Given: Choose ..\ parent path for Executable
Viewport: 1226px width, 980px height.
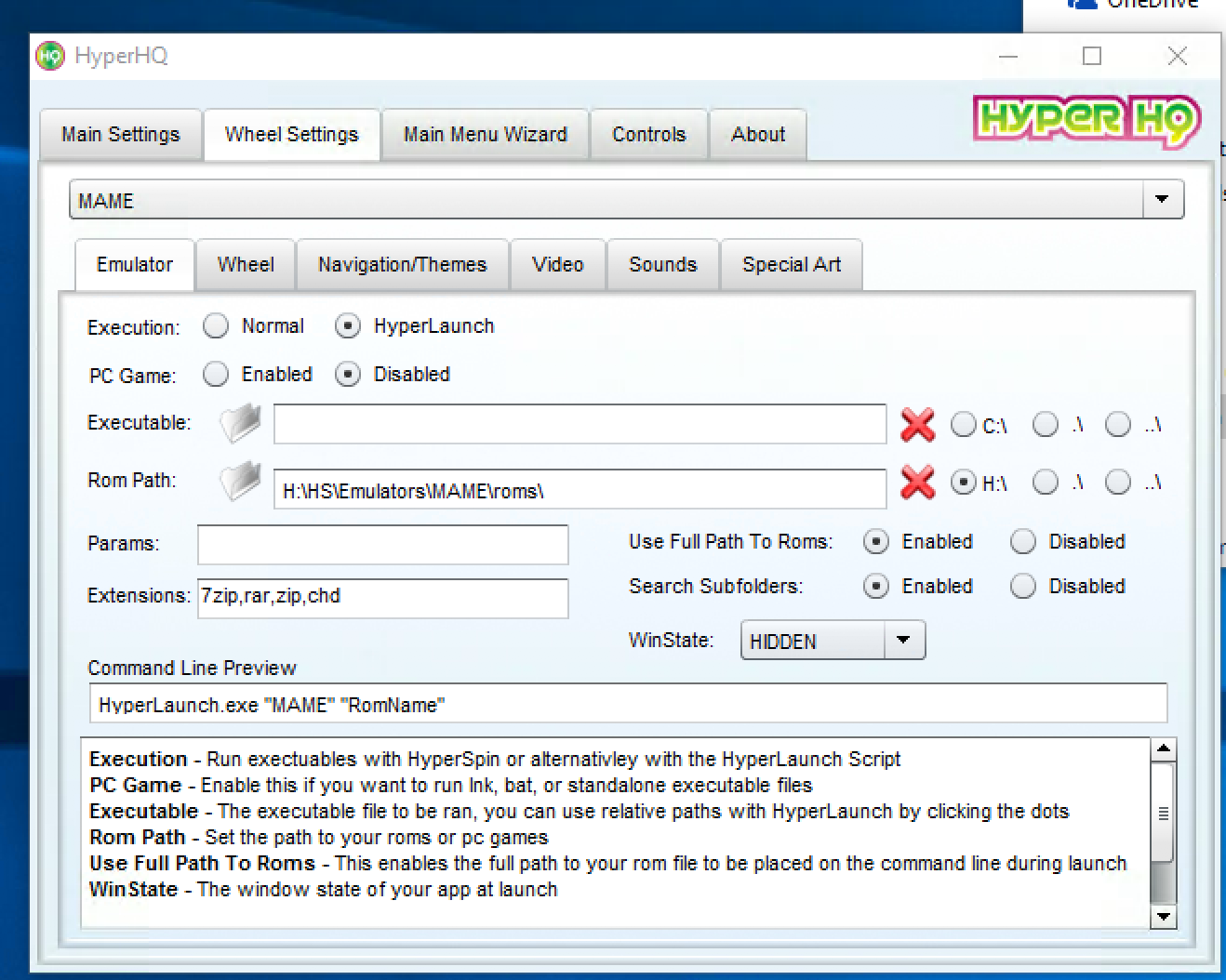Looking at the screenshot, I should [x=1118, y=425].
